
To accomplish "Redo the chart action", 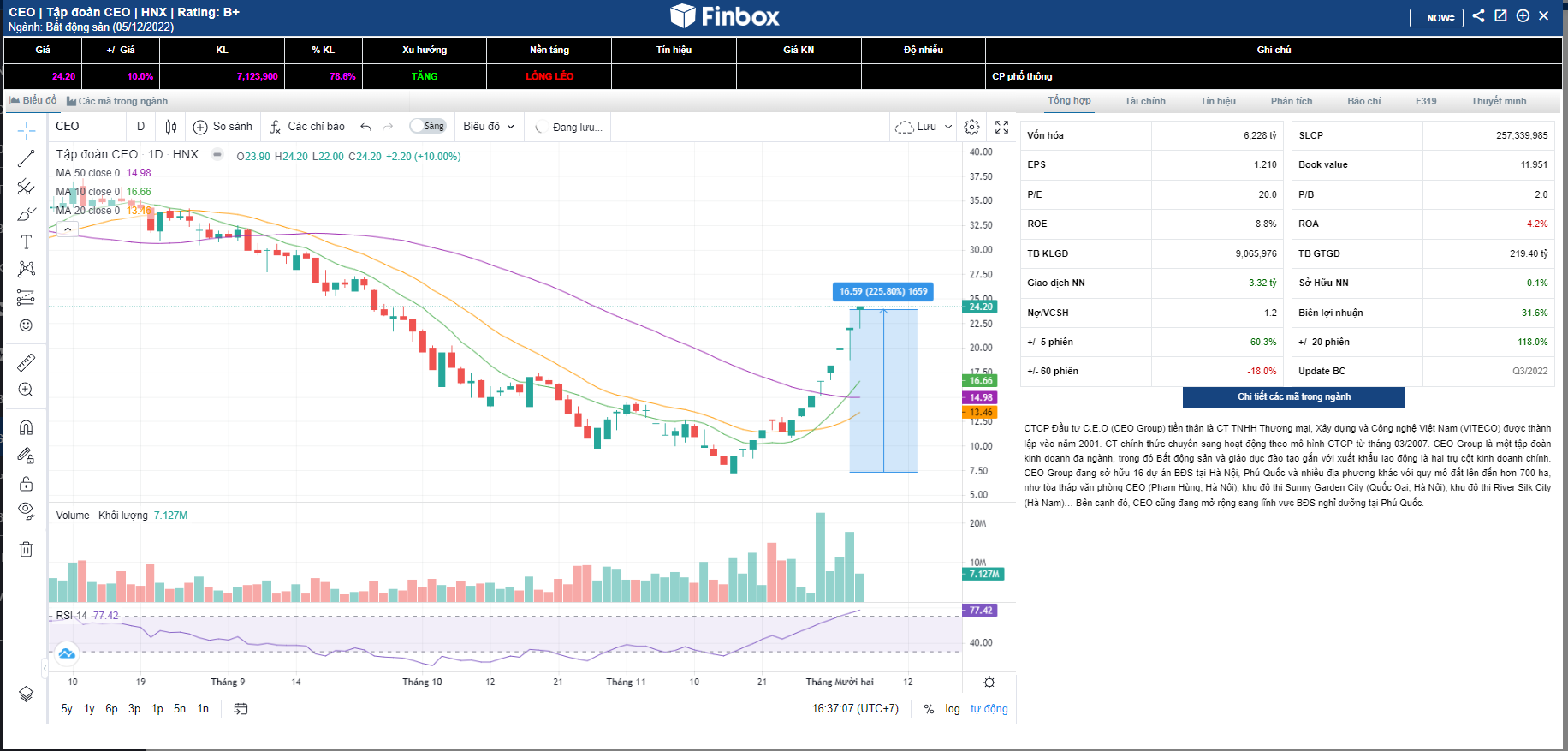I will click(x=388, y=127).
